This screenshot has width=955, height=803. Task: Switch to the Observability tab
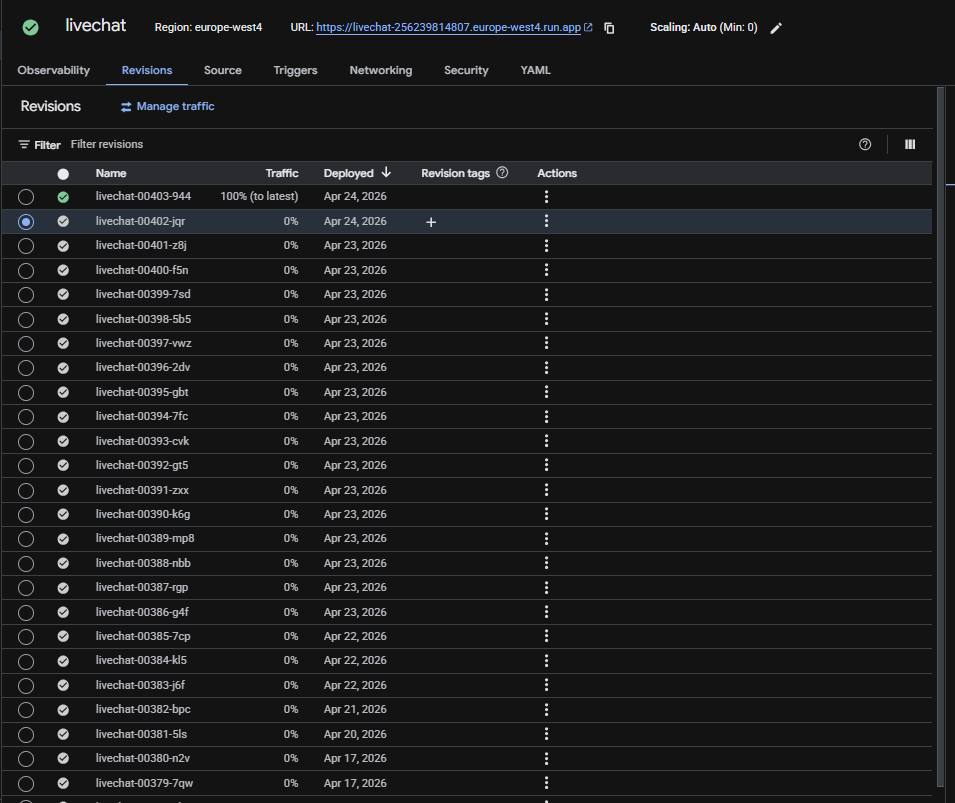[54, 70]
